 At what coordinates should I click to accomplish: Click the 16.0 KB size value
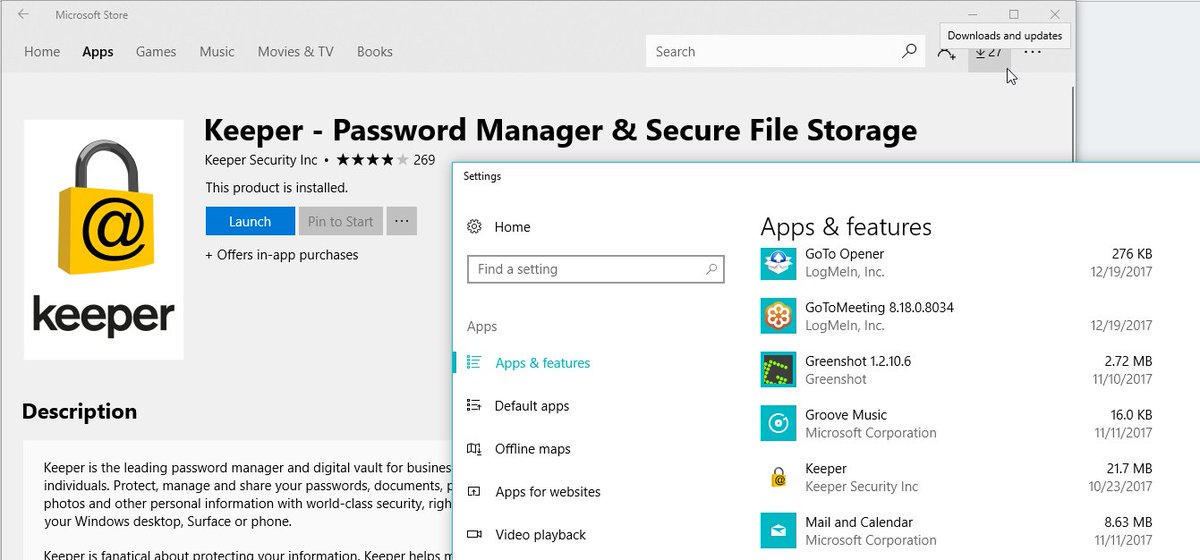(1130, 415)
